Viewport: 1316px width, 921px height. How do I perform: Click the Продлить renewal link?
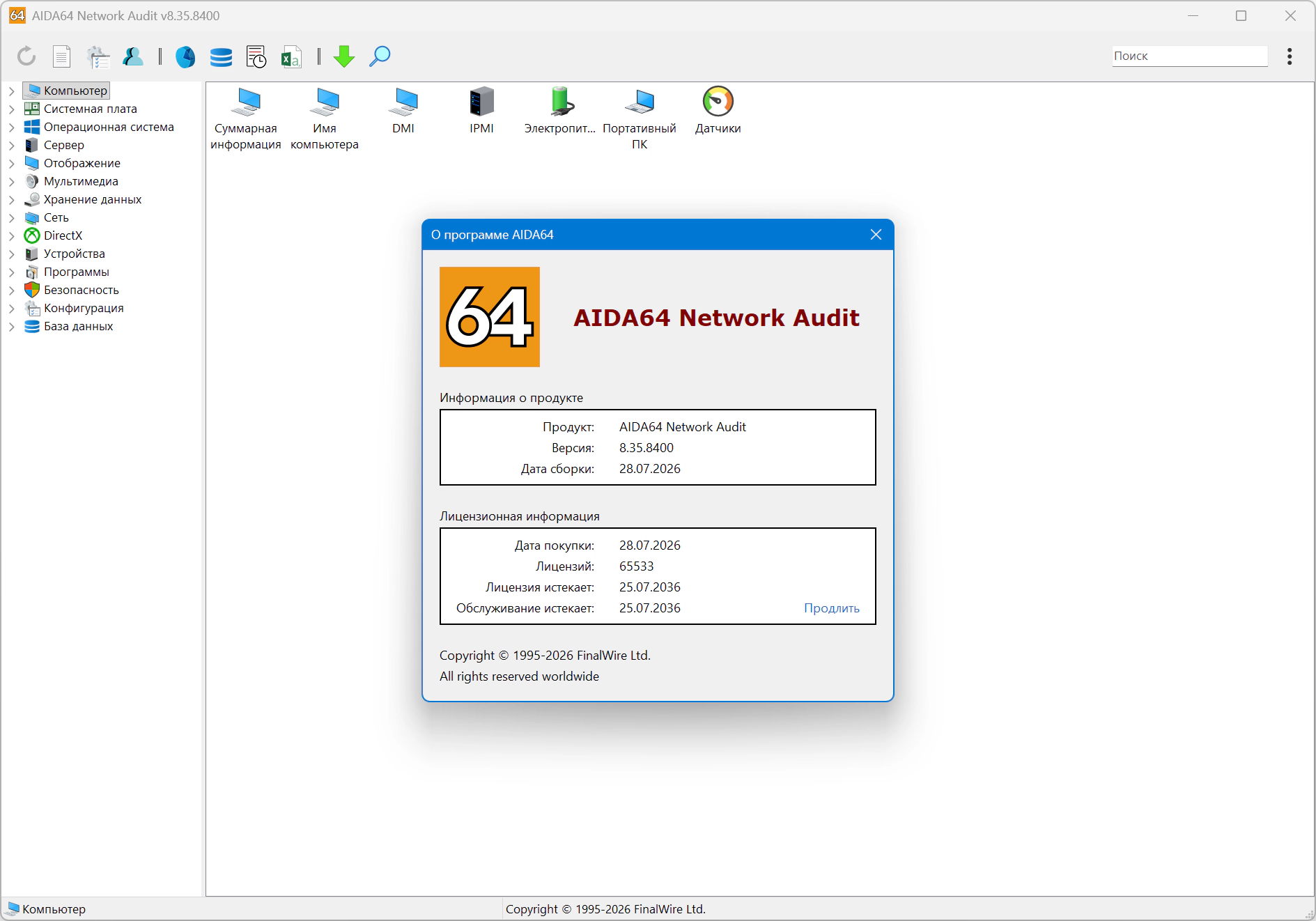832,608
